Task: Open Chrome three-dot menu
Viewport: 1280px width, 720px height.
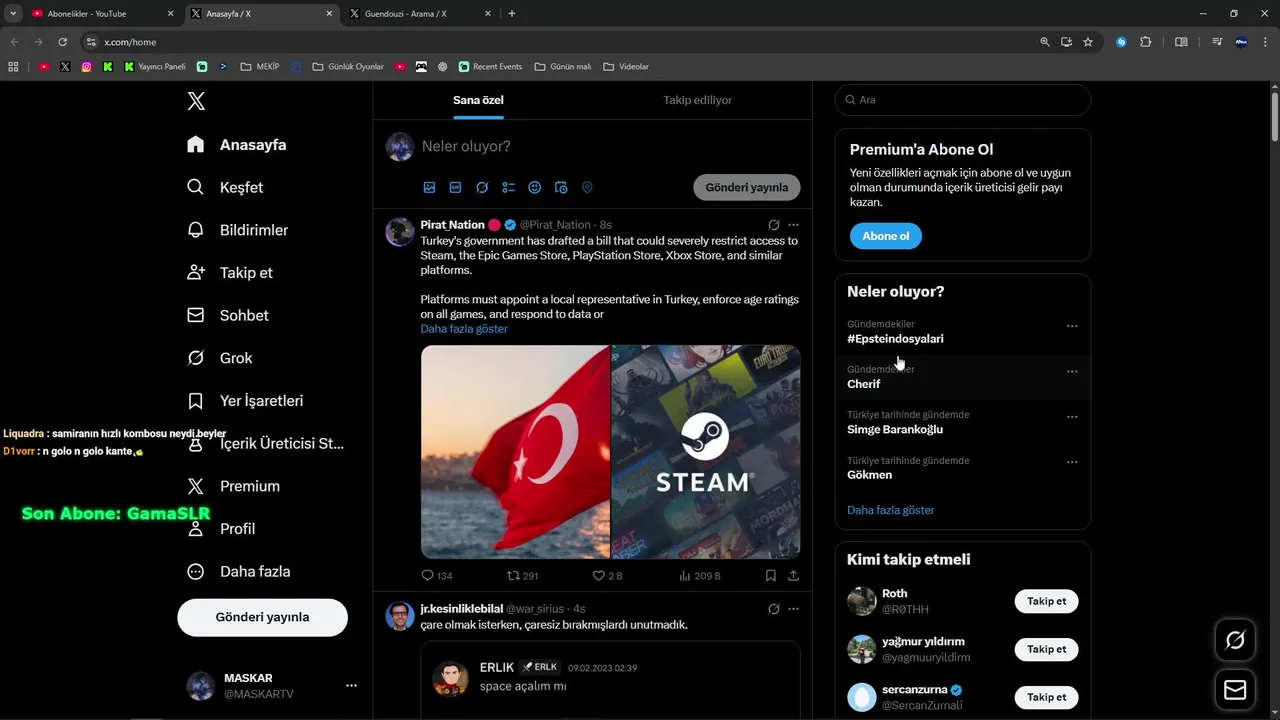Action: (x=1265, y=42)
